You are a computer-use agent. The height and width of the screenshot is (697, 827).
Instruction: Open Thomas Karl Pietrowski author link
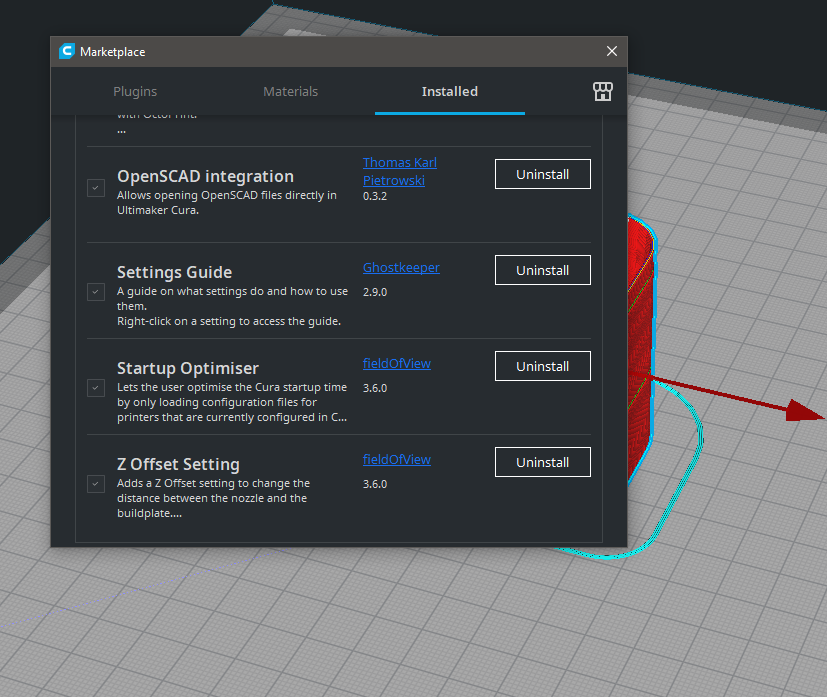tap(400, 171)
